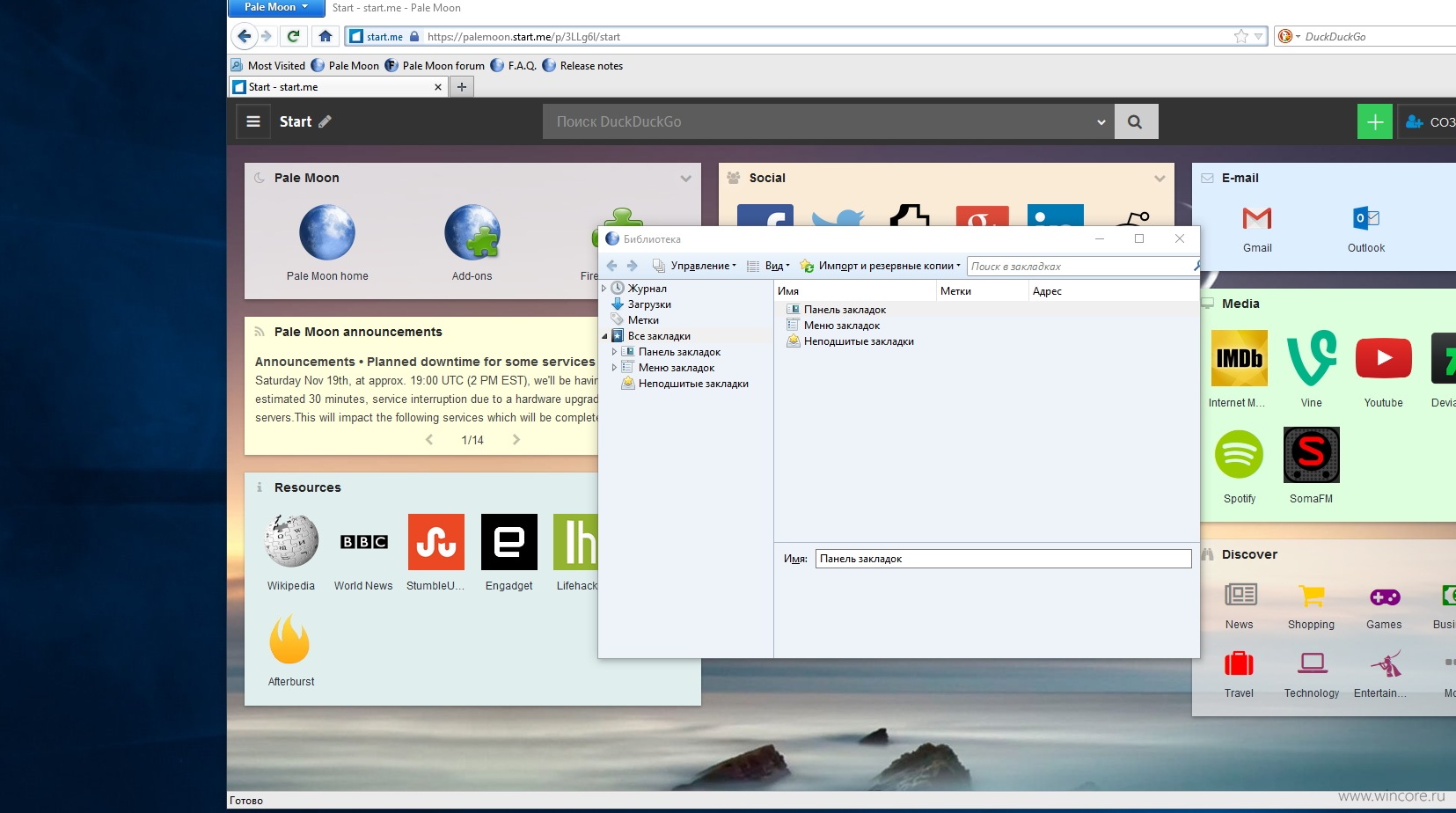
Task: Collapse the Все закладки tree node
Action: 604,336
